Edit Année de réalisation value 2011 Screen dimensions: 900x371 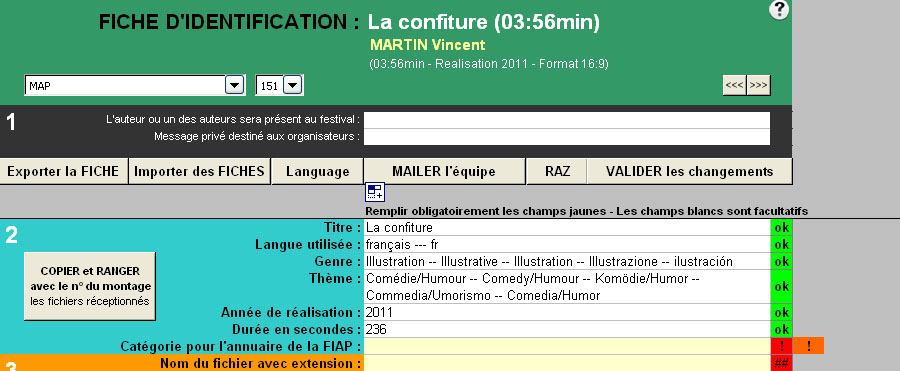(x=567, y=312)
